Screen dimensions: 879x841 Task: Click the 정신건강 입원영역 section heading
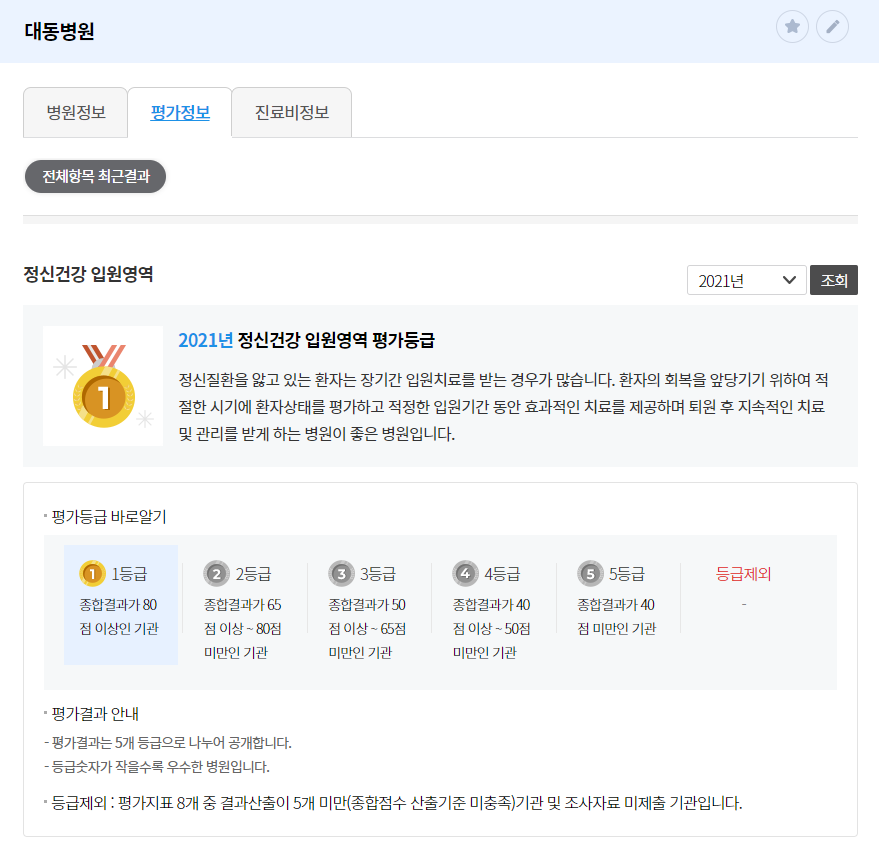point(88,274)
